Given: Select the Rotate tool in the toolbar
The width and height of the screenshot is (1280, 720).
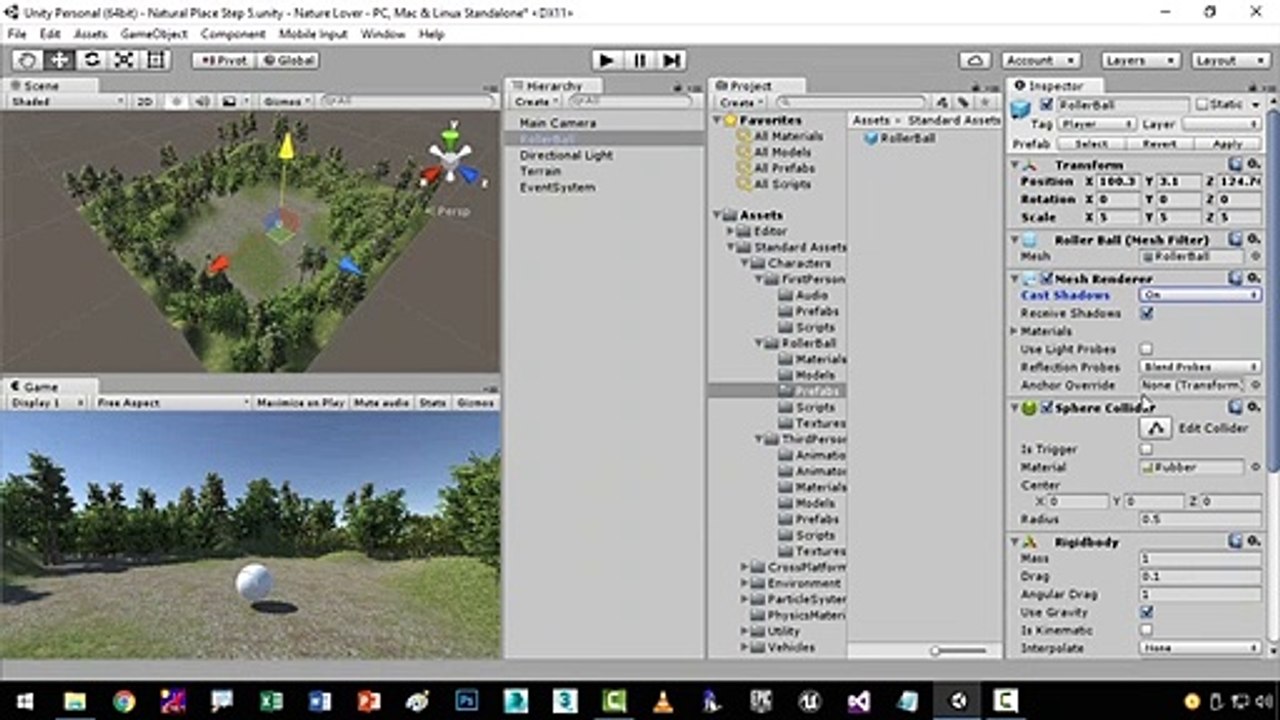Looking at the screenshot, I should tap(91, 60).
